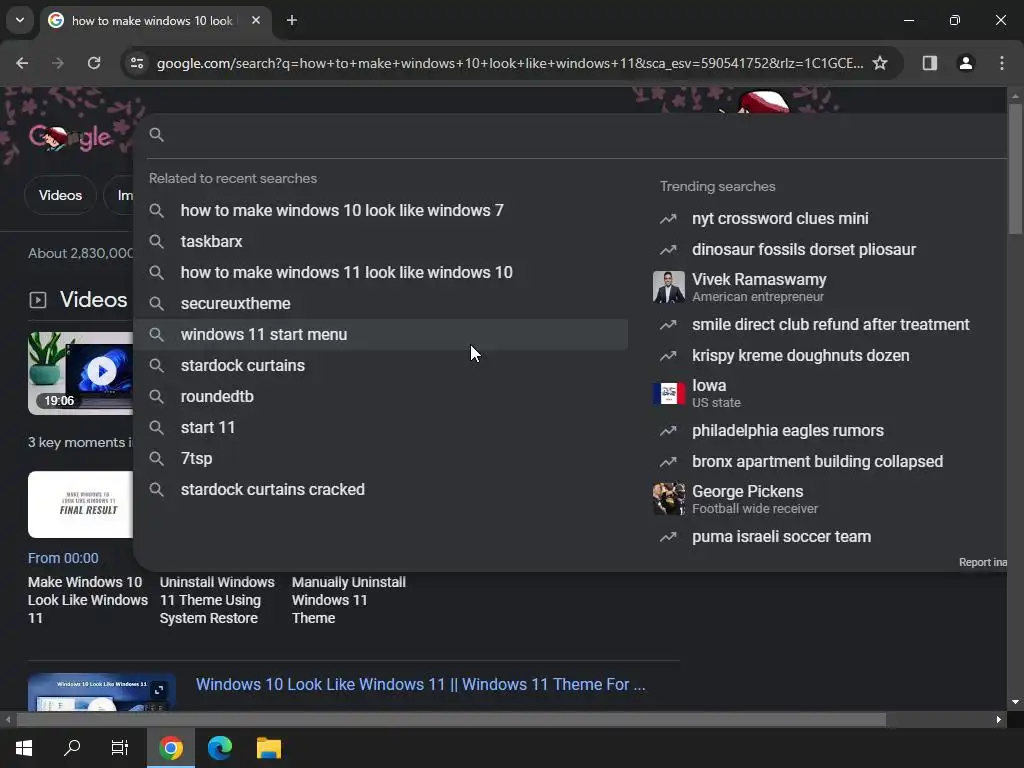Choose 'stardock curtains cracked' suggestion
The height and width of the screenshot is (768, 1024).
381,490
